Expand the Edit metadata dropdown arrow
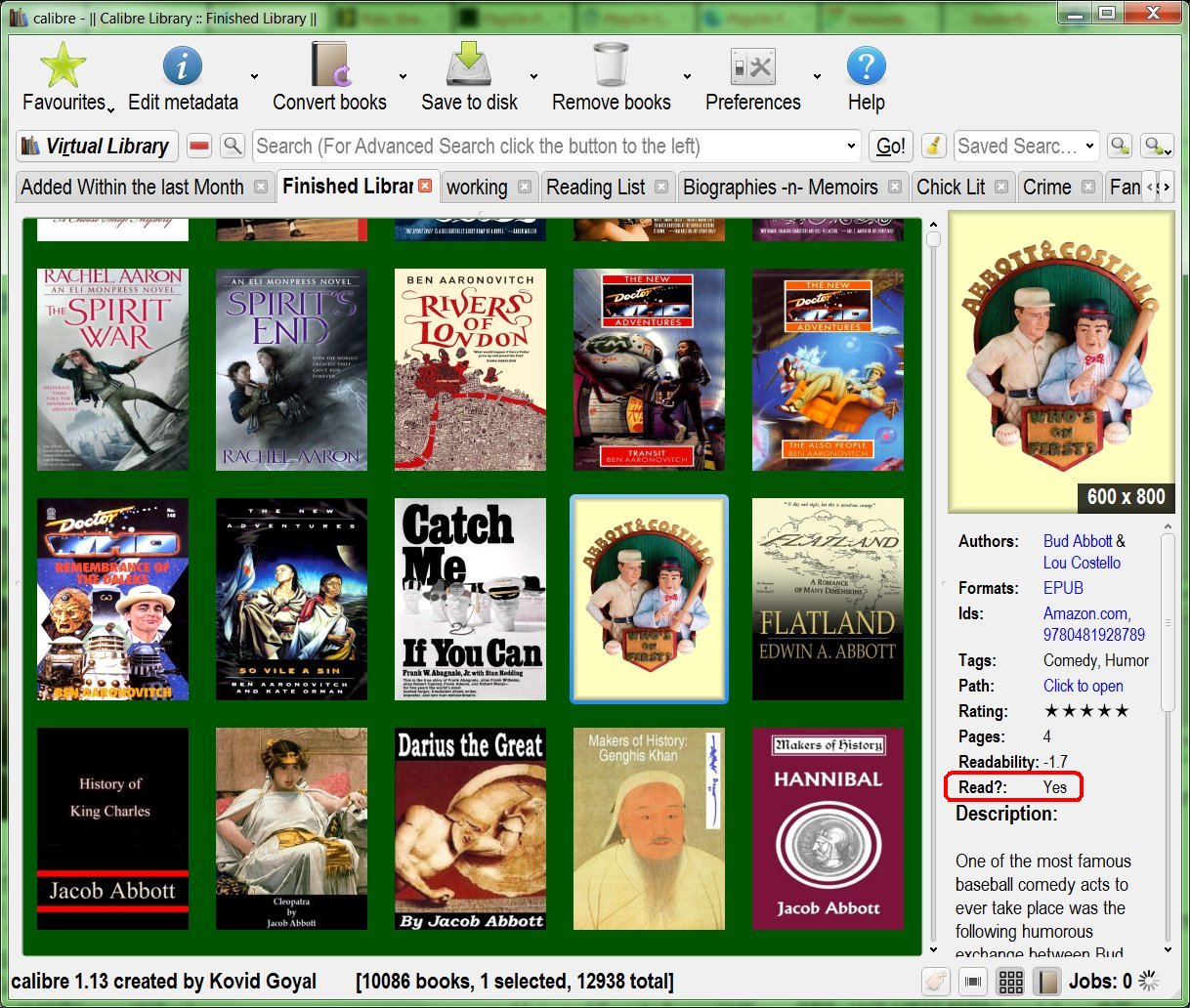 (x=254, y=76)
